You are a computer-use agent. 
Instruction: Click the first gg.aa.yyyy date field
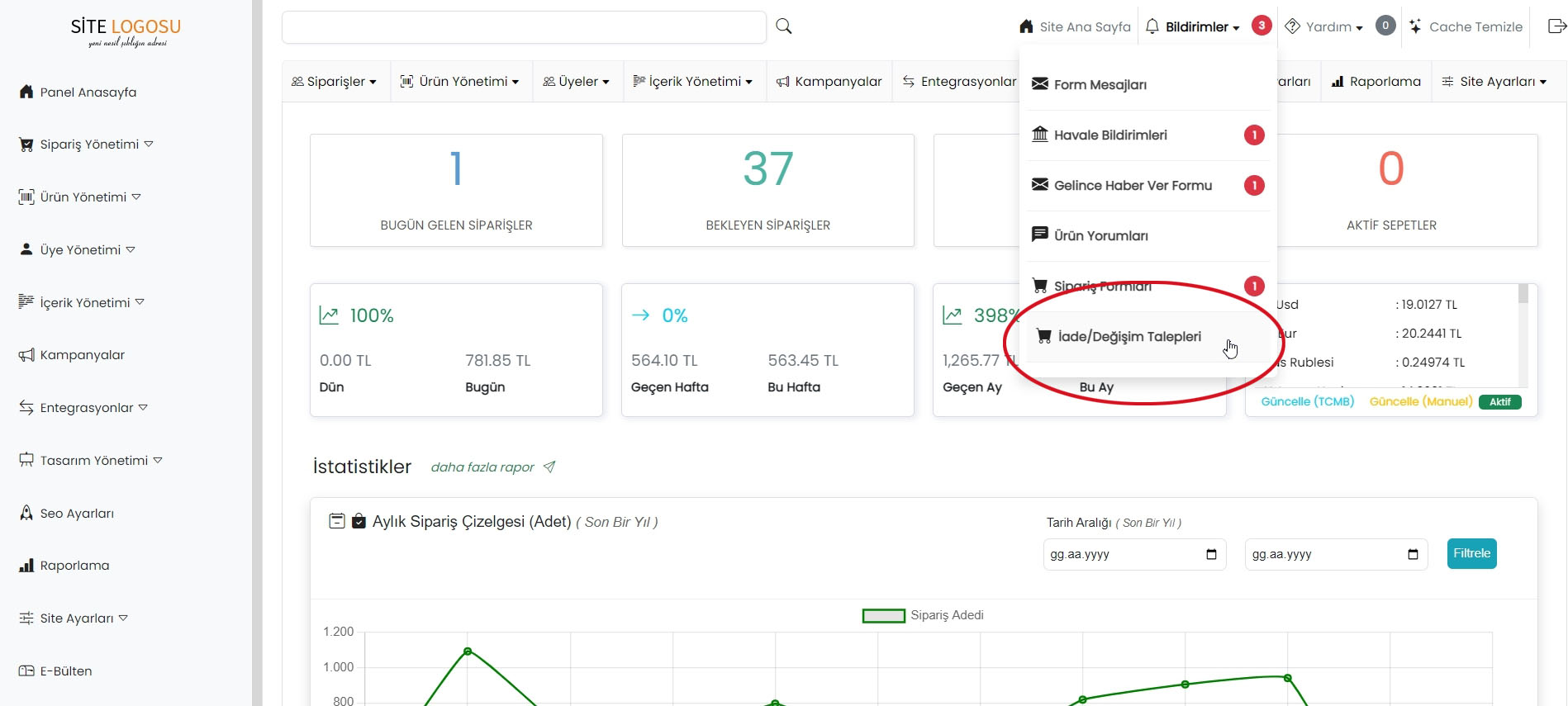click(x=1134, y=554)
